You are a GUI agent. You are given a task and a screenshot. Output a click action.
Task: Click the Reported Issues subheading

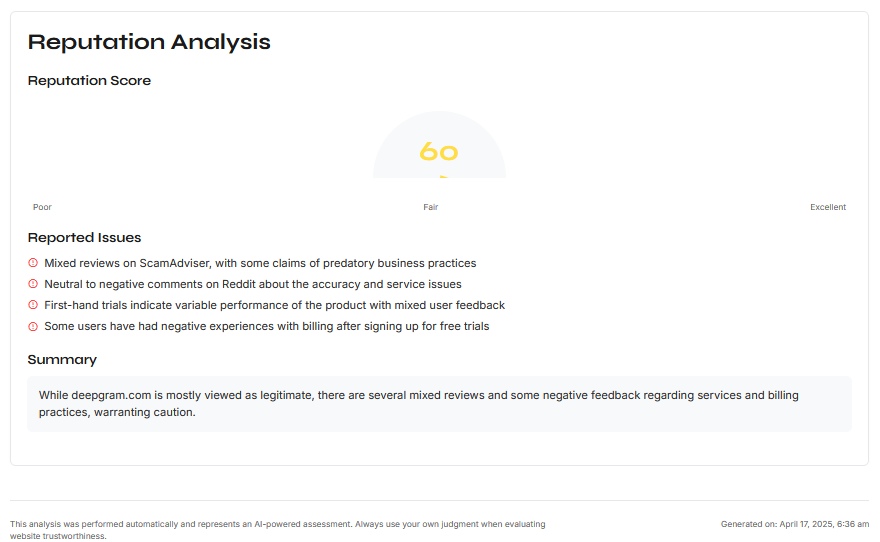84,238
